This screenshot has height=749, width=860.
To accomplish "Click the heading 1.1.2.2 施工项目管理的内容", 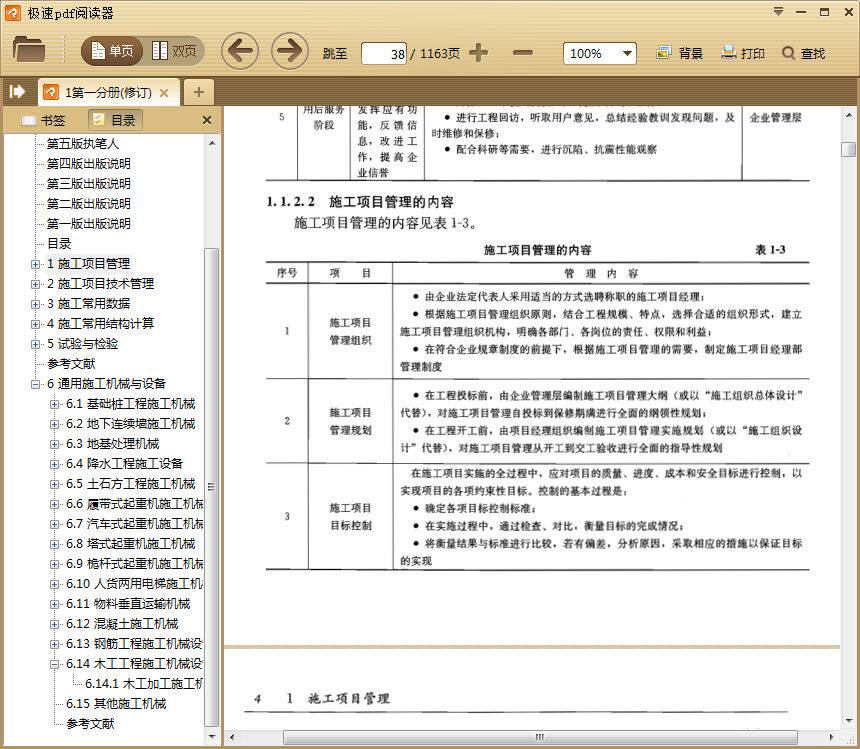I will pos(360,202).
